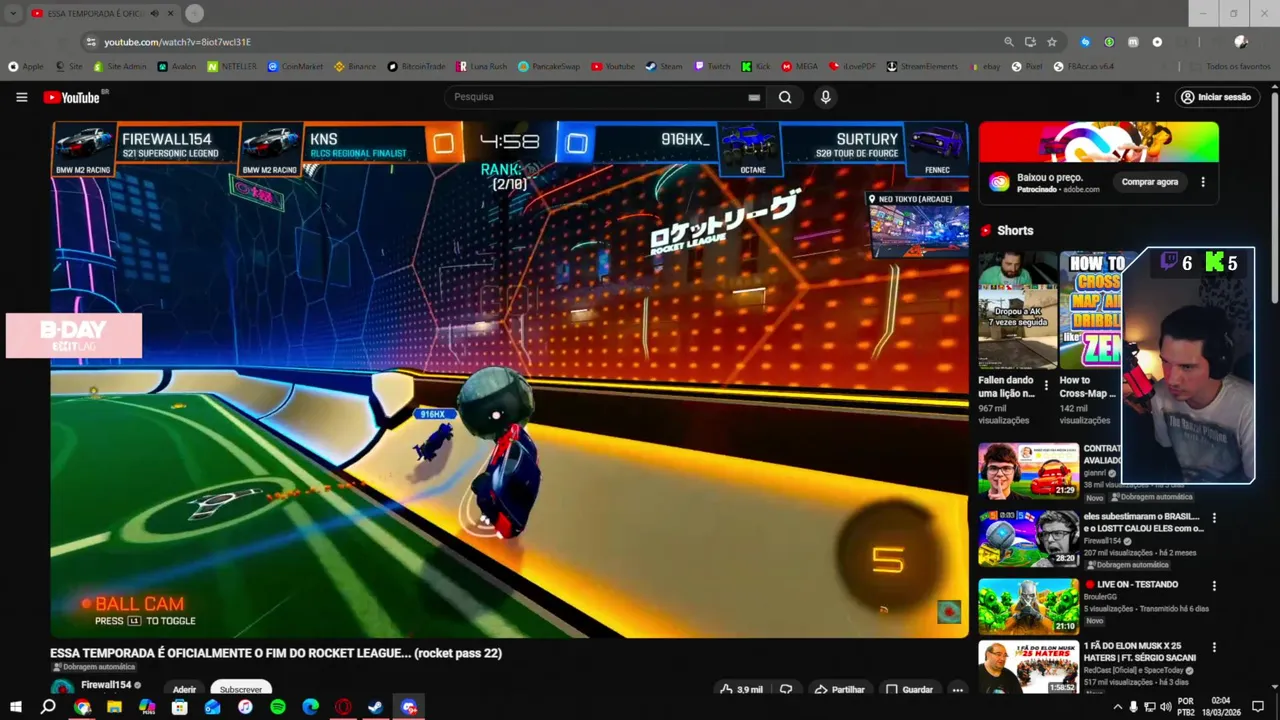Open YouTube settings three-dot menu near sign-in
Viewport: 1280px width, 720px height.
pyautogui.click(x=1157, y=97)
